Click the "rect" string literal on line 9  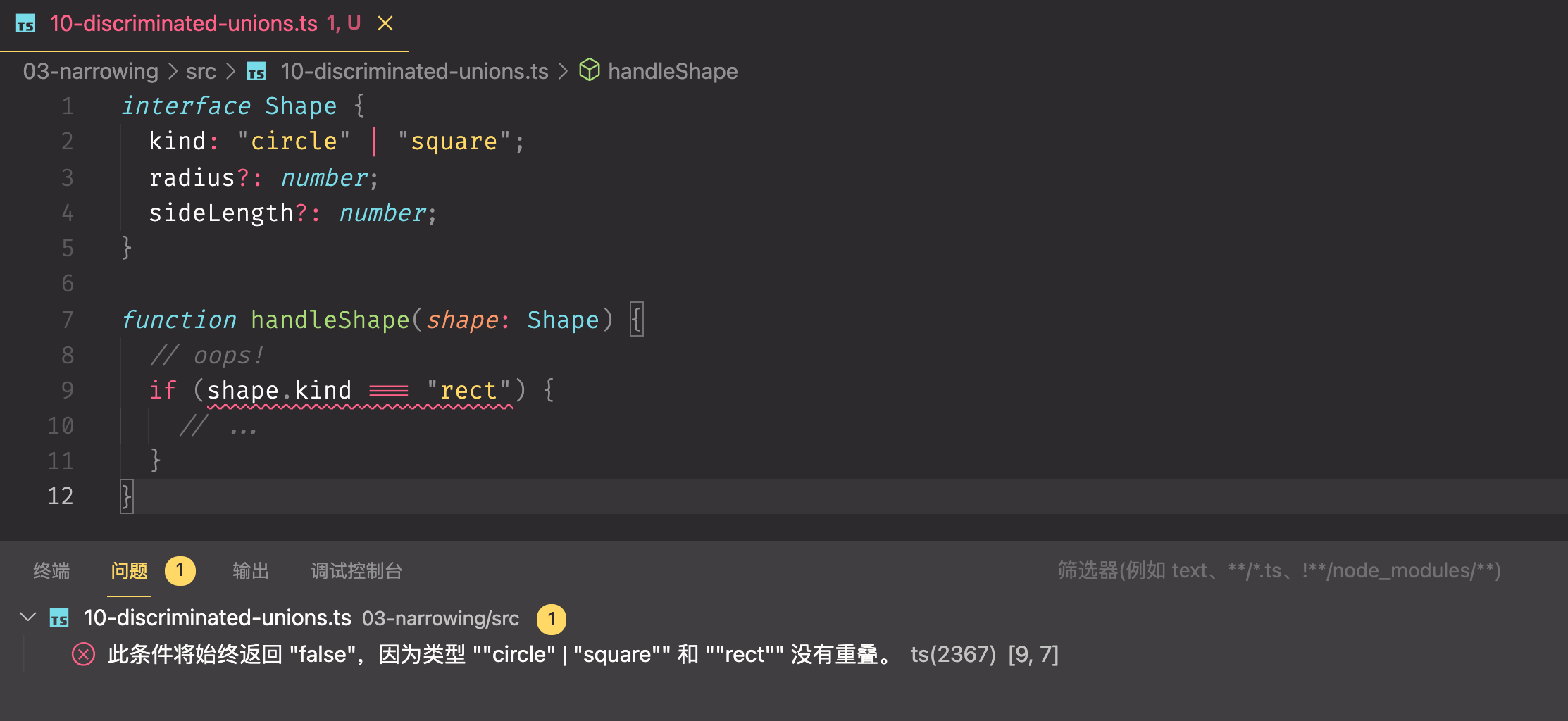tap(468, 390)
